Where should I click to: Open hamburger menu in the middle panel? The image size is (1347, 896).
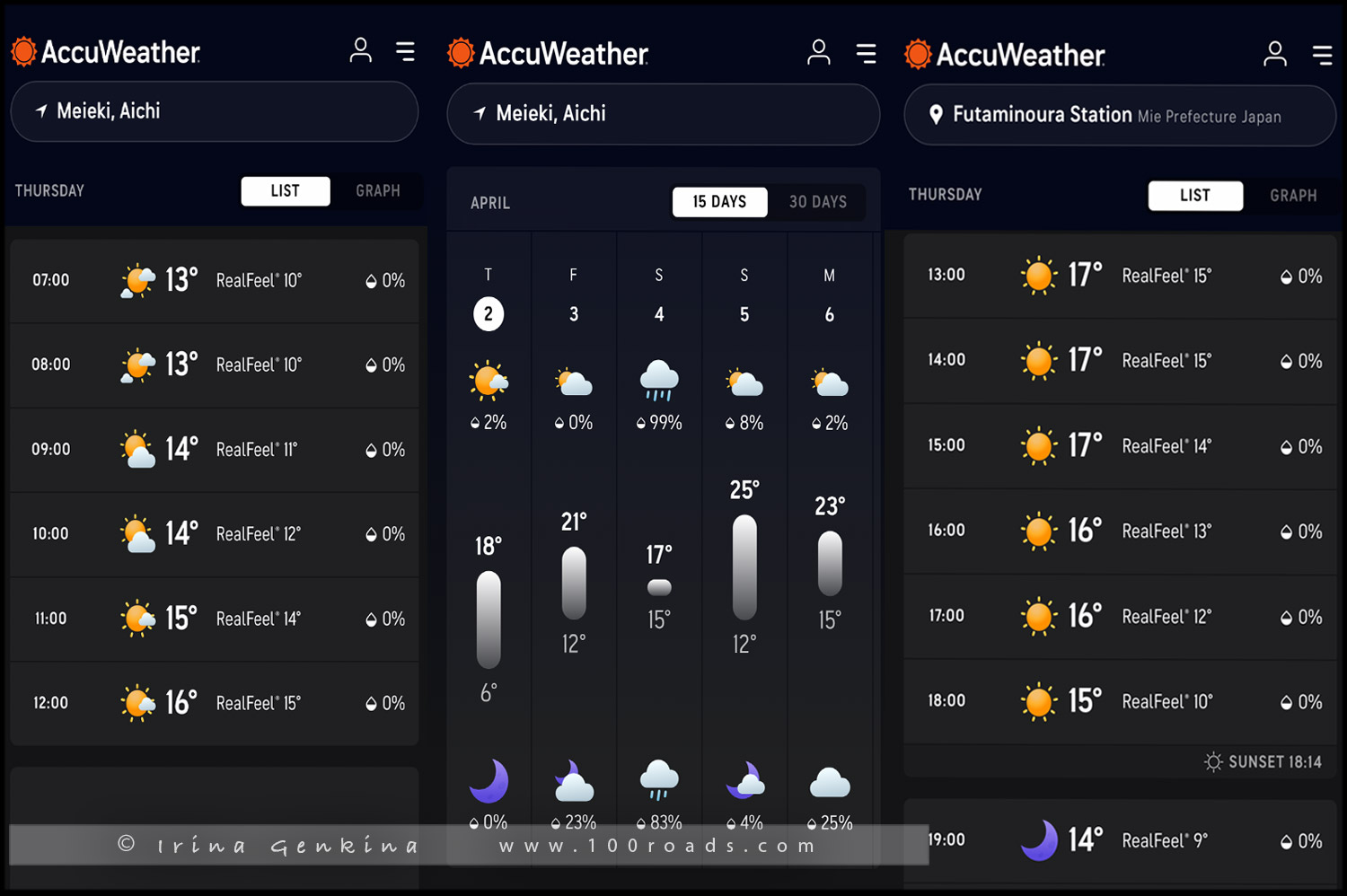(x=866, y=53)
